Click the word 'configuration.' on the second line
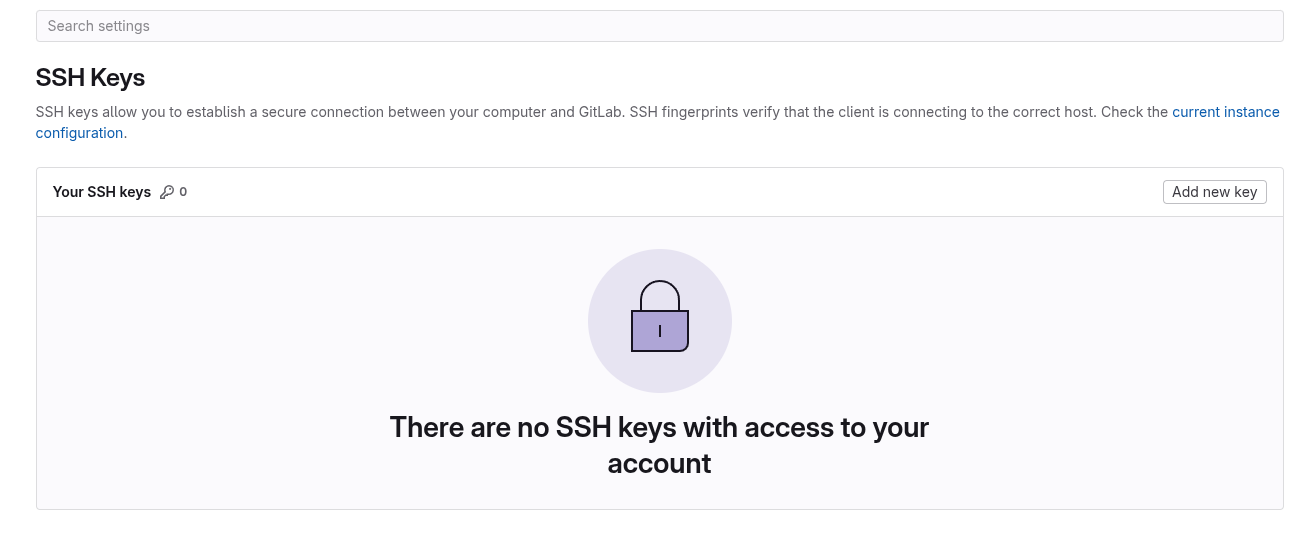 pos(81,133)
